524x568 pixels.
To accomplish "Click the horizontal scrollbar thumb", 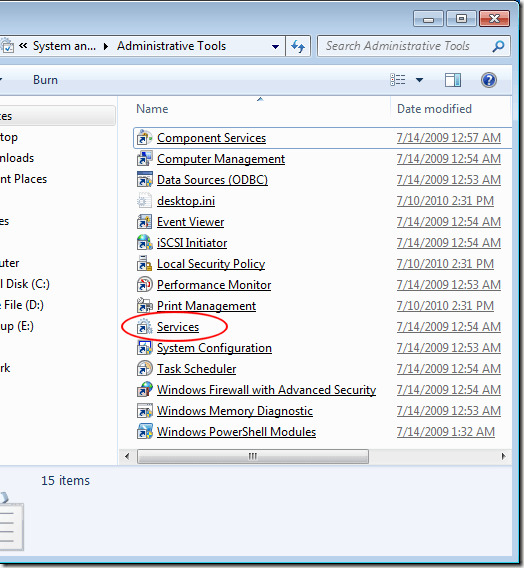I will pyautogui.click(x=253, y=456).
